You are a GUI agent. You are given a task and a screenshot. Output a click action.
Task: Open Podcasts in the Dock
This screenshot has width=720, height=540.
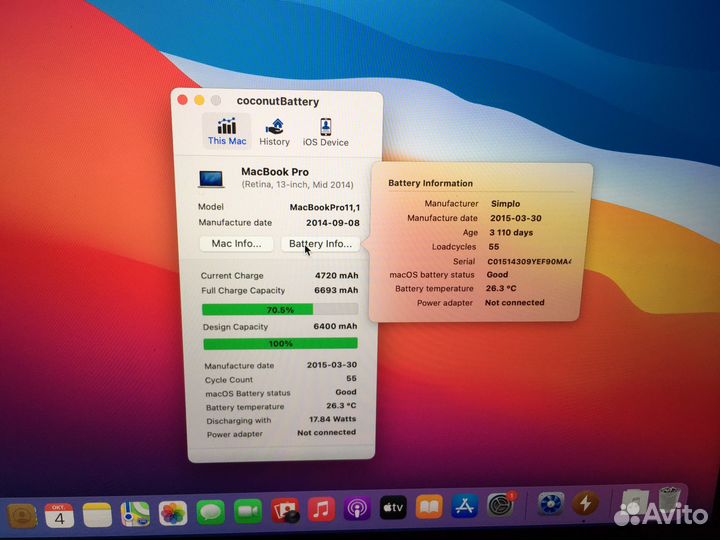[x=357, y=508]
